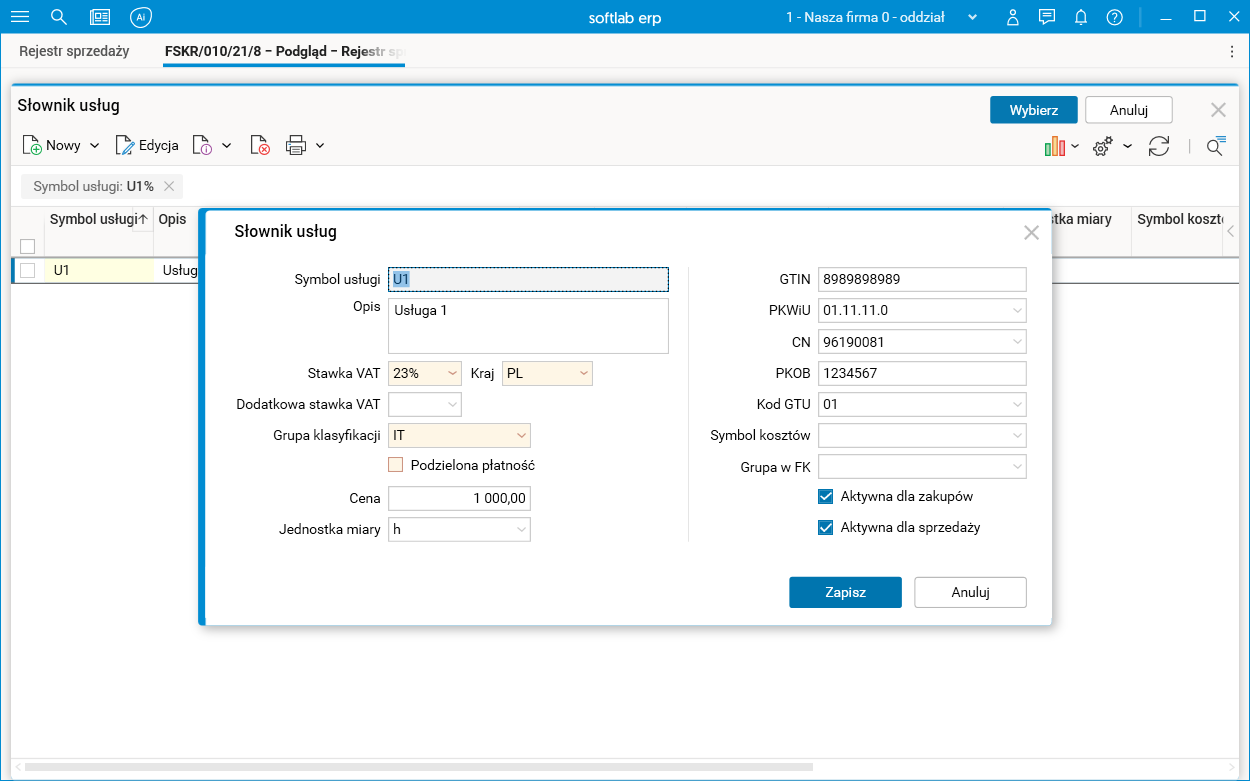1250x781 pixels.
Task: Open Symbol kosztów dropdown
Action: point(1017,436)
